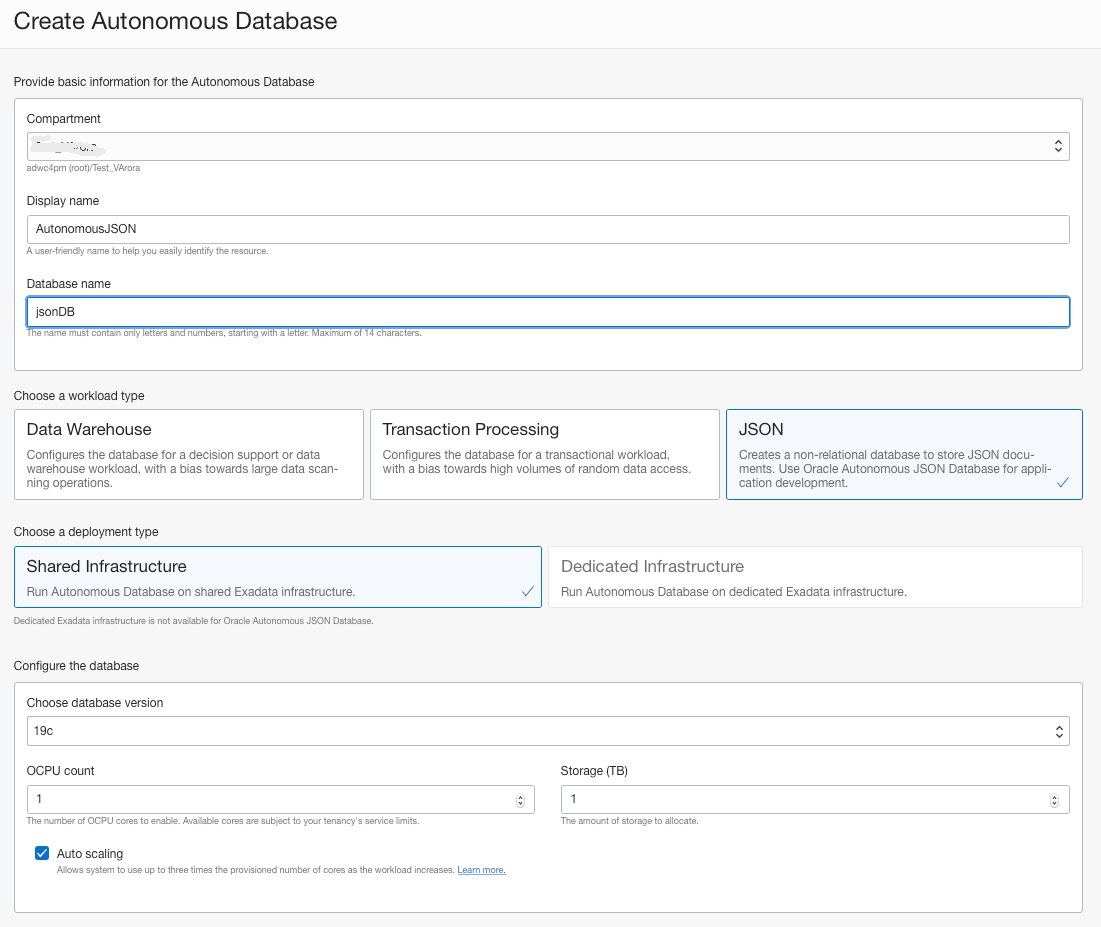Click the Storage stepper down arrow

click(x=1053, y=802)
